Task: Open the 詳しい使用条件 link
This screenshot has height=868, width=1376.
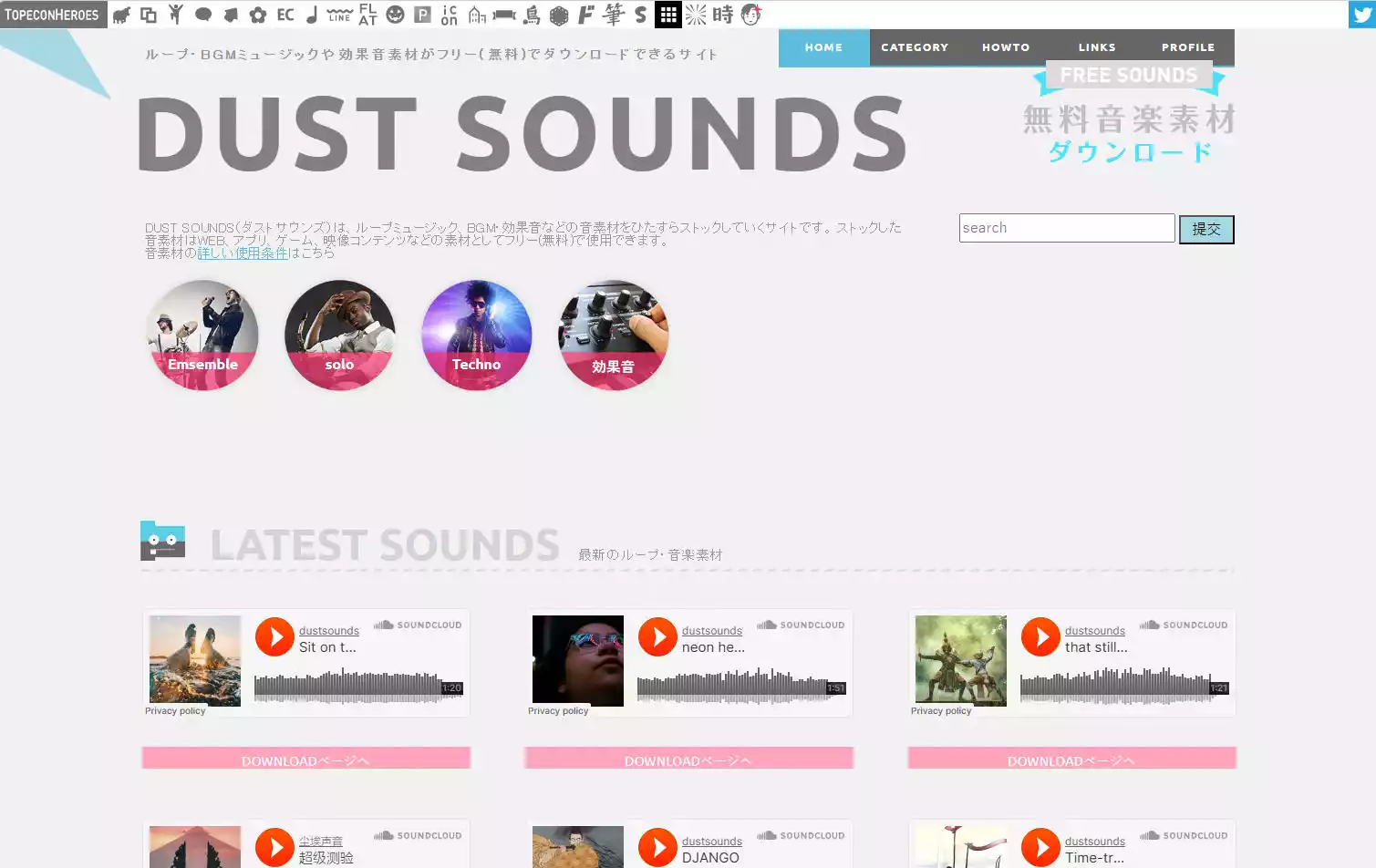Action: coord(243,253)
